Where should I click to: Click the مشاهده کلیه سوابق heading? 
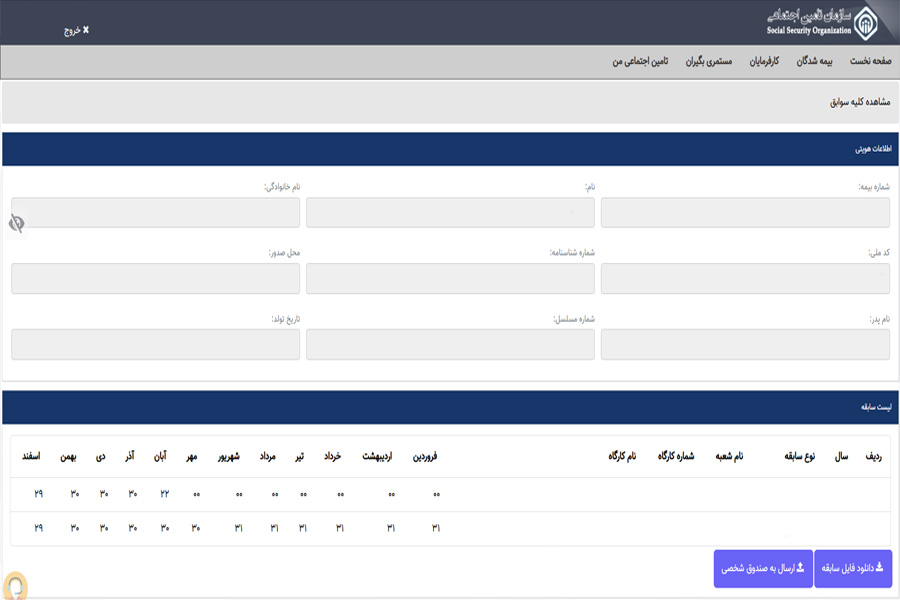[860, 102]
